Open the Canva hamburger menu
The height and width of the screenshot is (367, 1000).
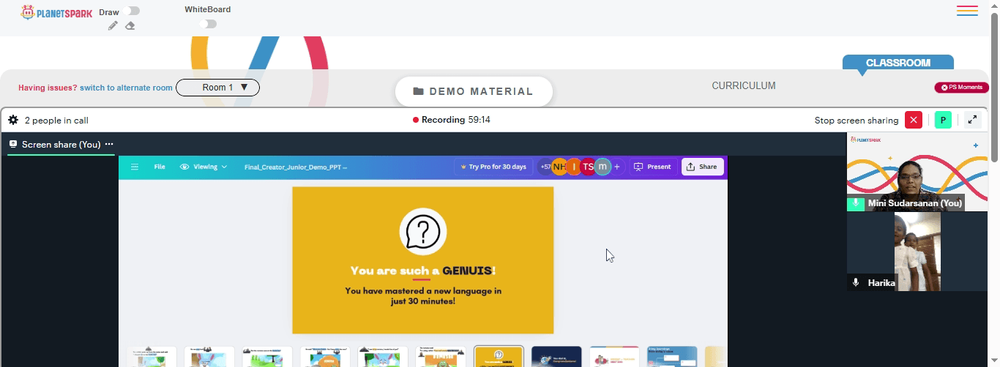coord(135,167)
